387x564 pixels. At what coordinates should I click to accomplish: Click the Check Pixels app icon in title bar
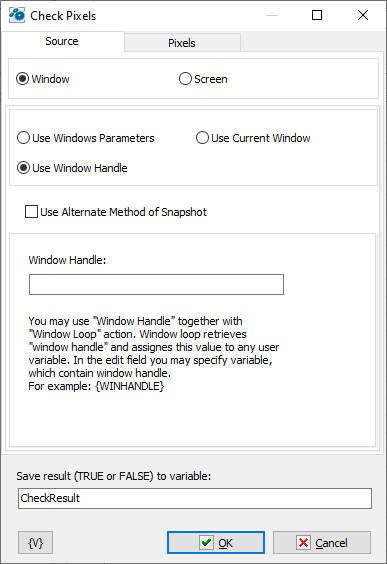[x=17, y=15]
